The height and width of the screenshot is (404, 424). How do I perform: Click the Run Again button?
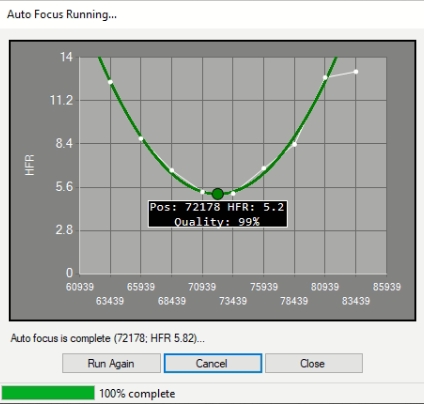[x=111, y=363]
